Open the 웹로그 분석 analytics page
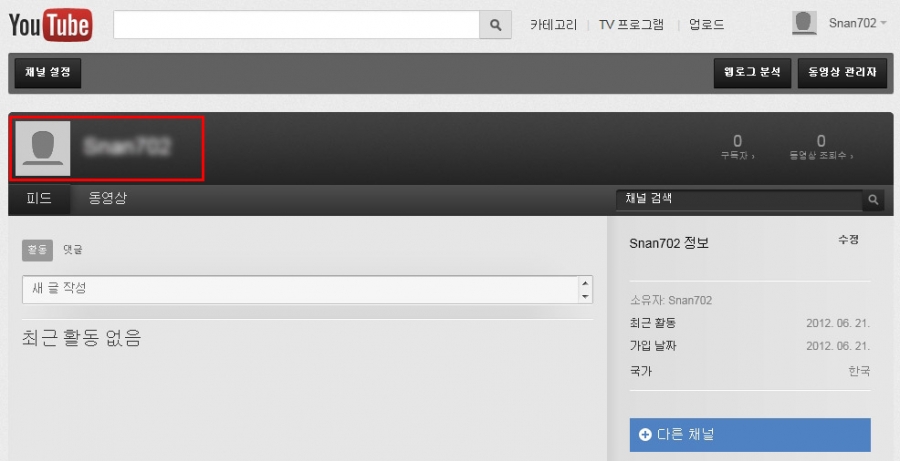 (752, 72)
